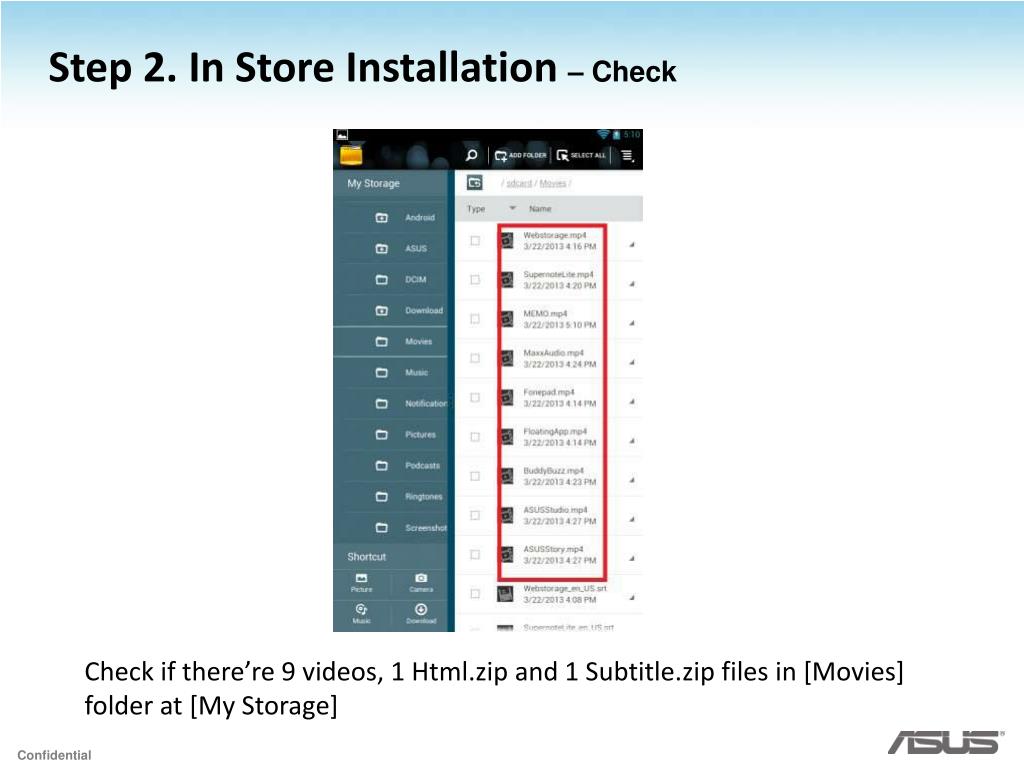The image size is (1024, 768).
Task: Open video thumbnail of SupernoteLite.mp4
Action: (507, 280)
